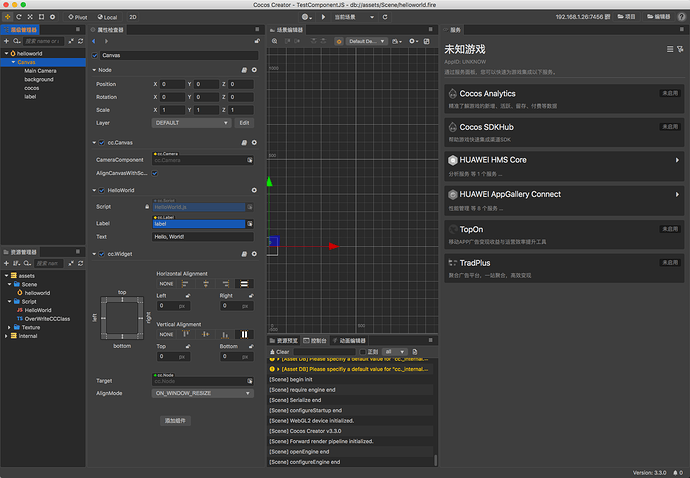Toggle the AlignCanvasWithScreen checkbox
Image resolution: width=690 pixels, height=478 pixels.
[x=155, y=173]
